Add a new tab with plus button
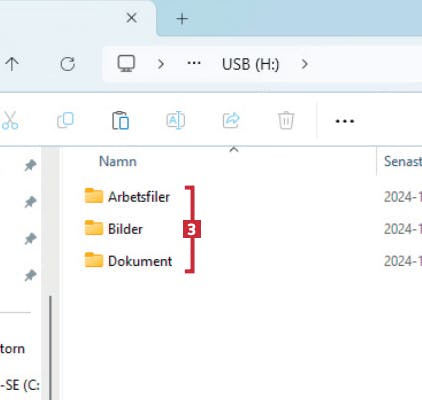The image size is (422, 400). coord(182,19)
